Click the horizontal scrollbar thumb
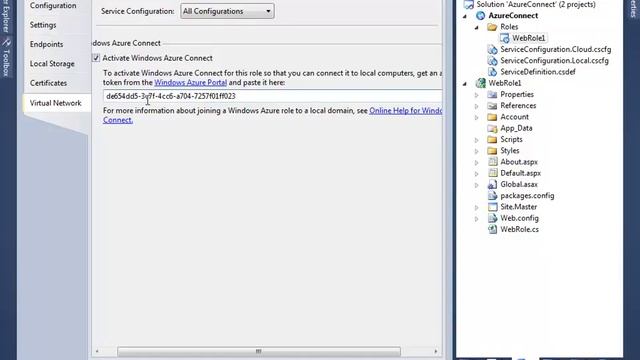This screenshot has height=360, width=640. 259,351
